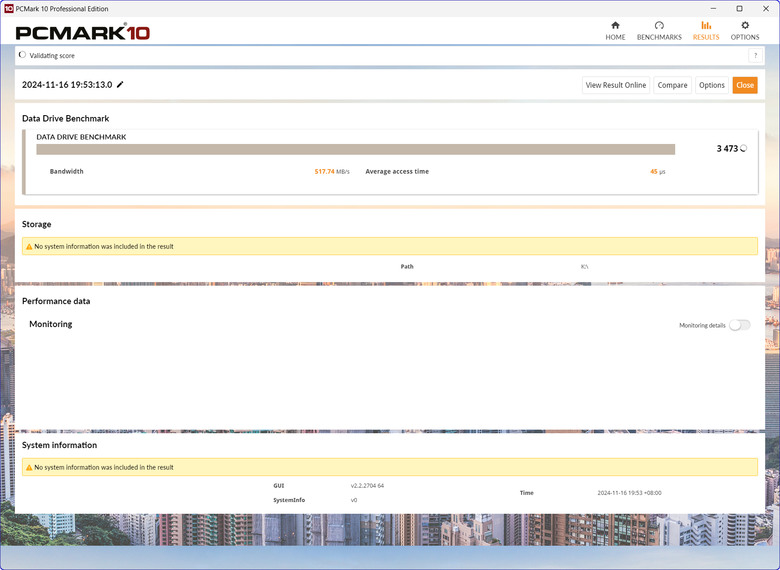Maximize the PCMark 10 window
This screenshot has width=780, height=570.
pos(740,8)
